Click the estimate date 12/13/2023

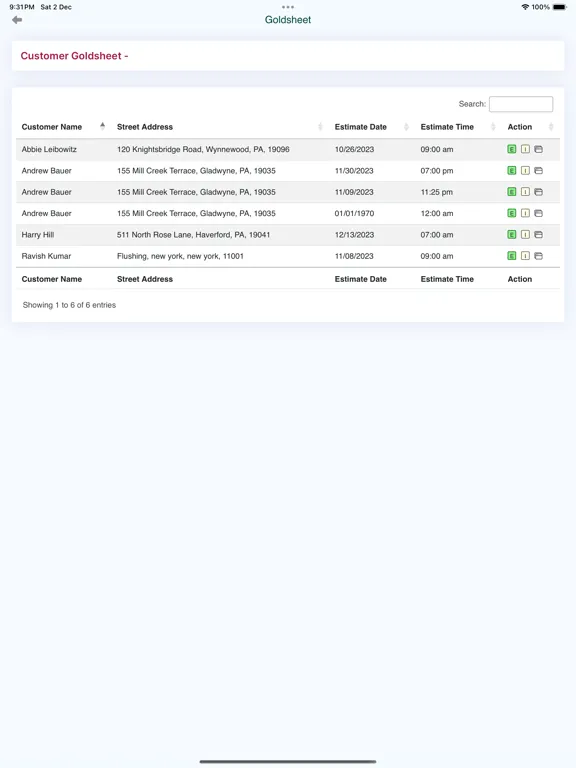[x=354, y=235]
